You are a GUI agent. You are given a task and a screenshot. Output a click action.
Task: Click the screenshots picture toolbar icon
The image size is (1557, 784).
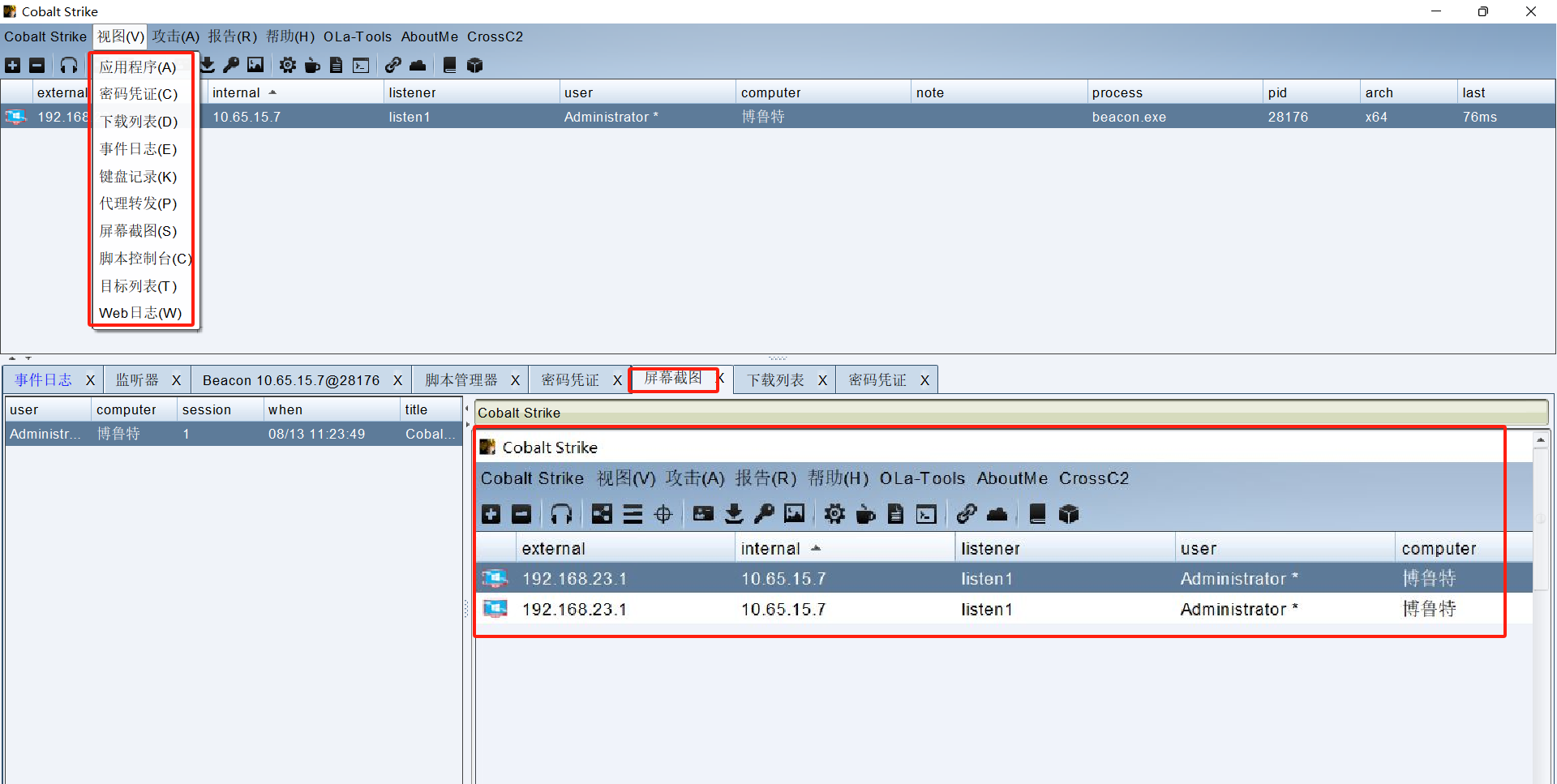click(255, 66)
